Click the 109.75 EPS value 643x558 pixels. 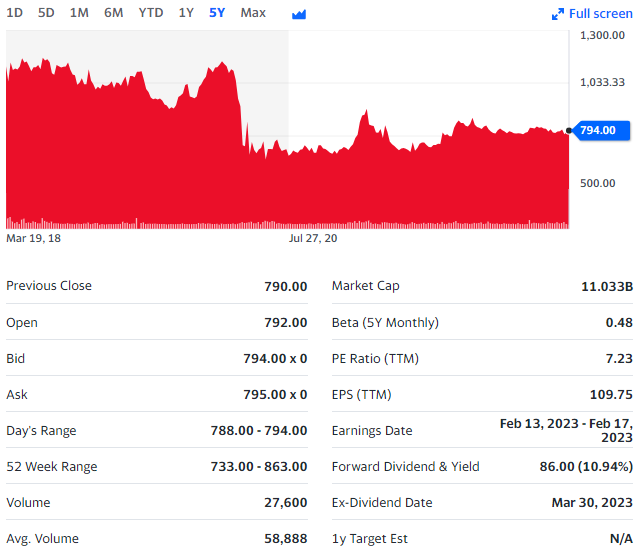[x=611, y=394]
